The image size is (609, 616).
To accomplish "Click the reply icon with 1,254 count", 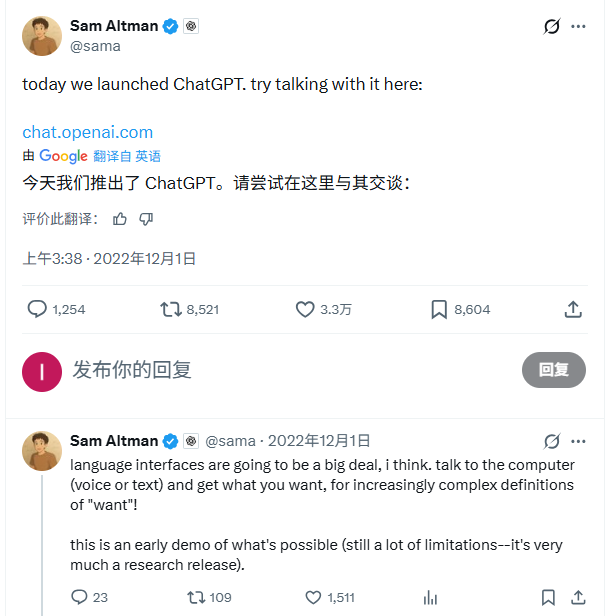I will pos(38,309).
